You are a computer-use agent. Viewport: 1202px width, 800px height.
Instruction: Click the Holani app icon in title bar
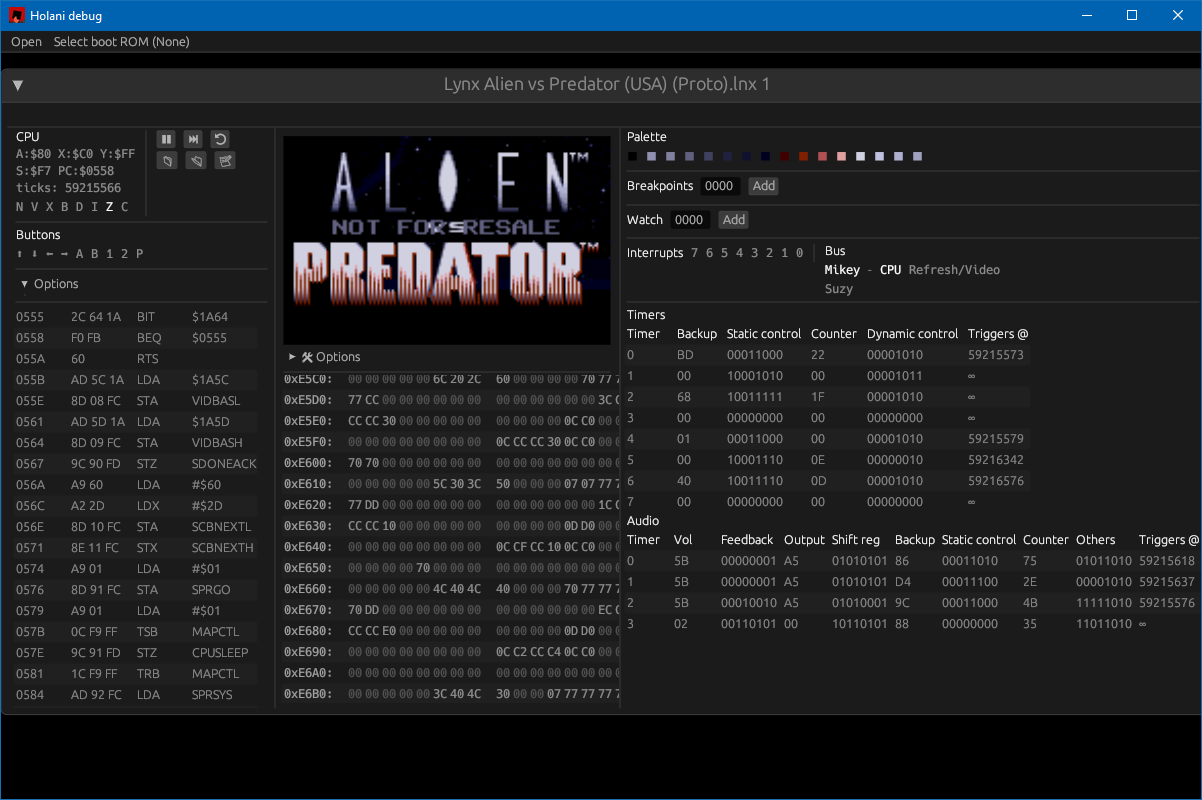[17, 15]
